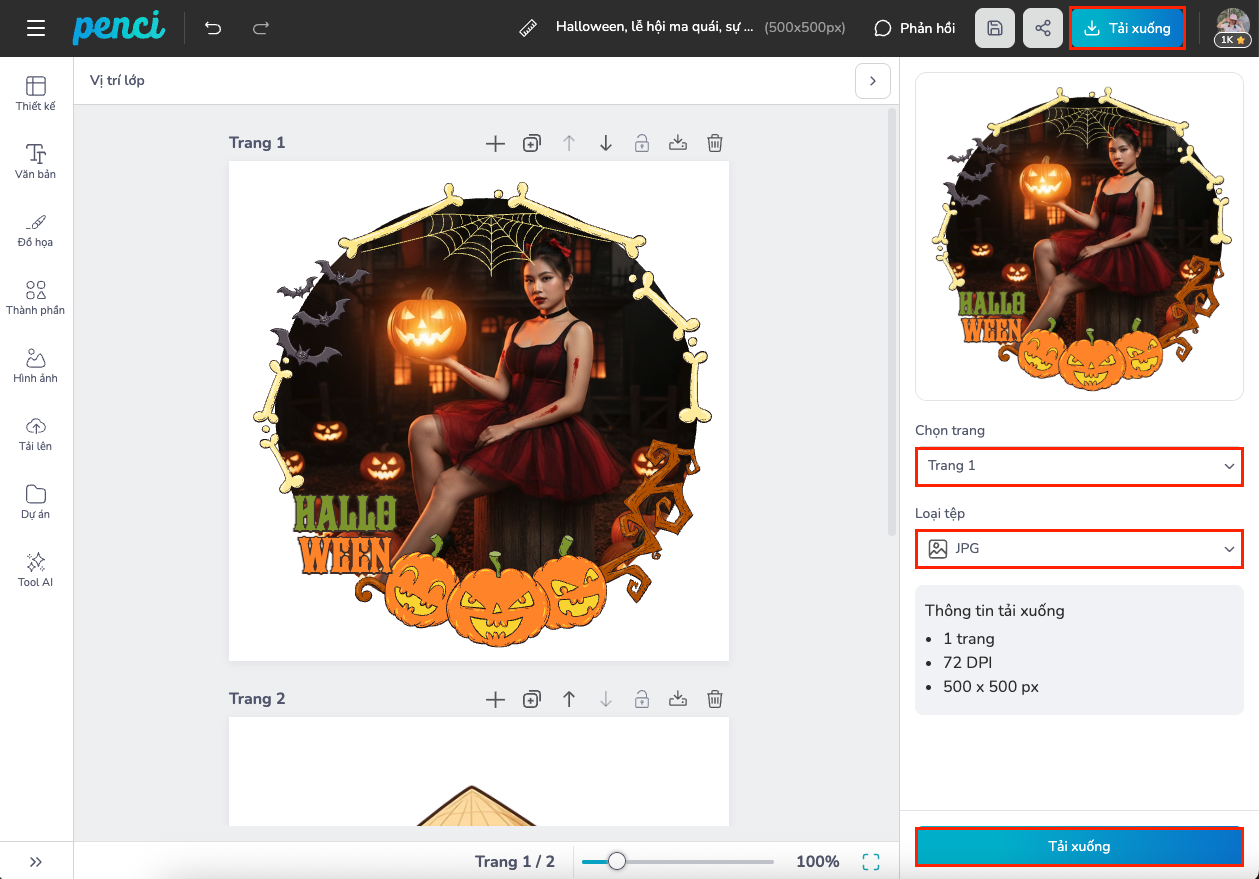This screenshot has width=1259, height=879.
Task: Toggle the lock on Trang 2
Action: pos(642,699)
